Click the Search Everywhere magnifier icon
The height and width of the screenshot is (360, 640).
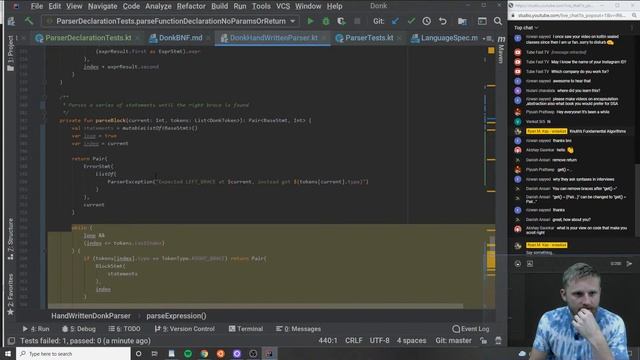tap(498, 21)
